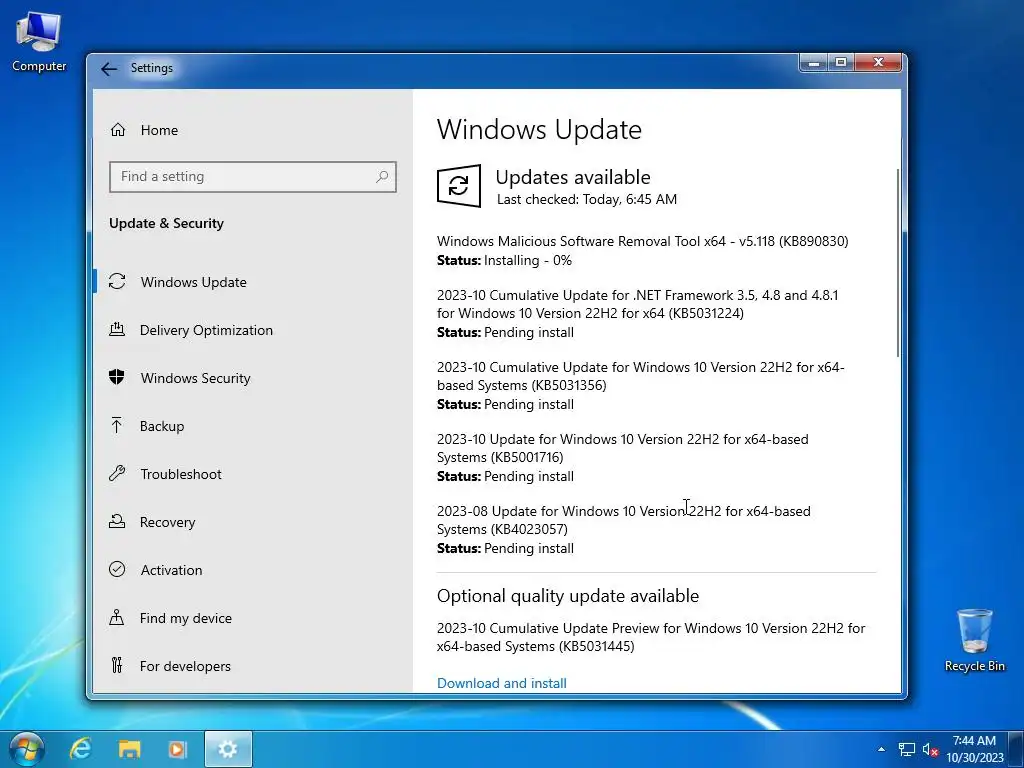Click the Settings gear taskbar button
This screenshot has width=1024, height=768.
(228, 749)
